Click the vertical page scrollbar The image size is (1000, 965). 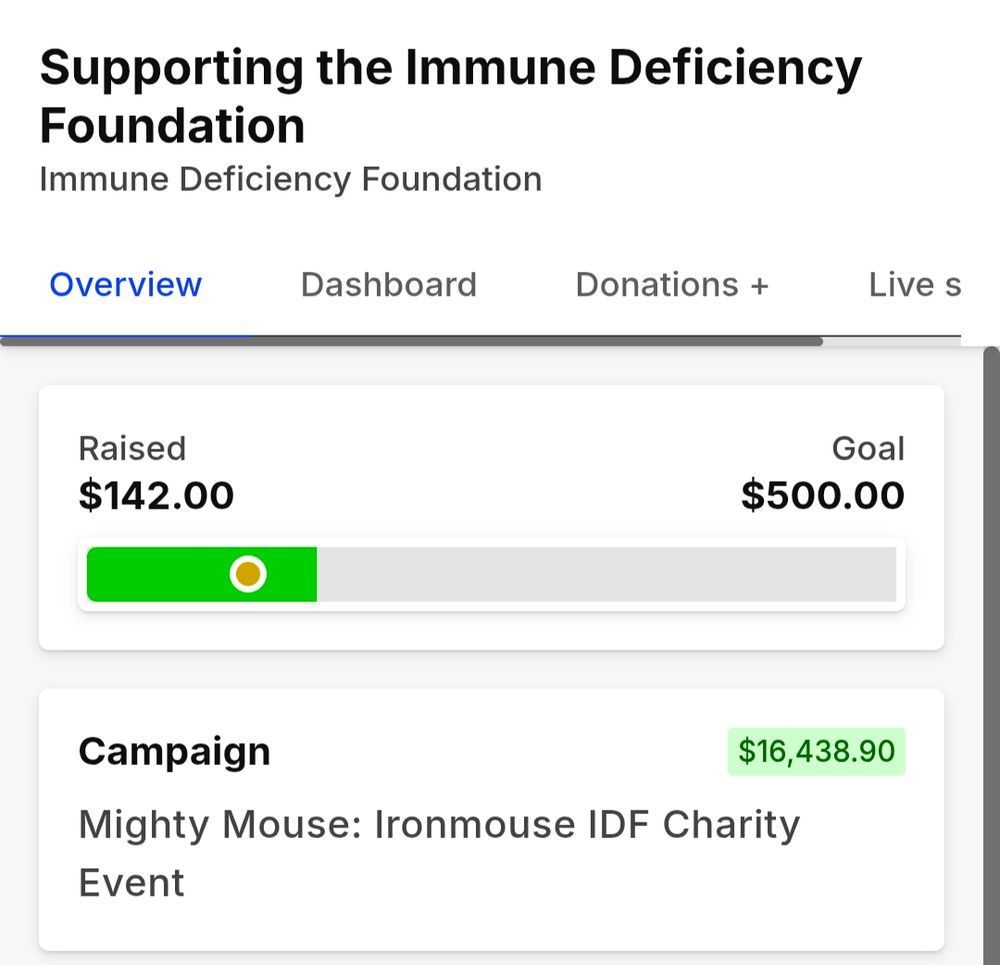pyautogui.click(x=992, y=656)
